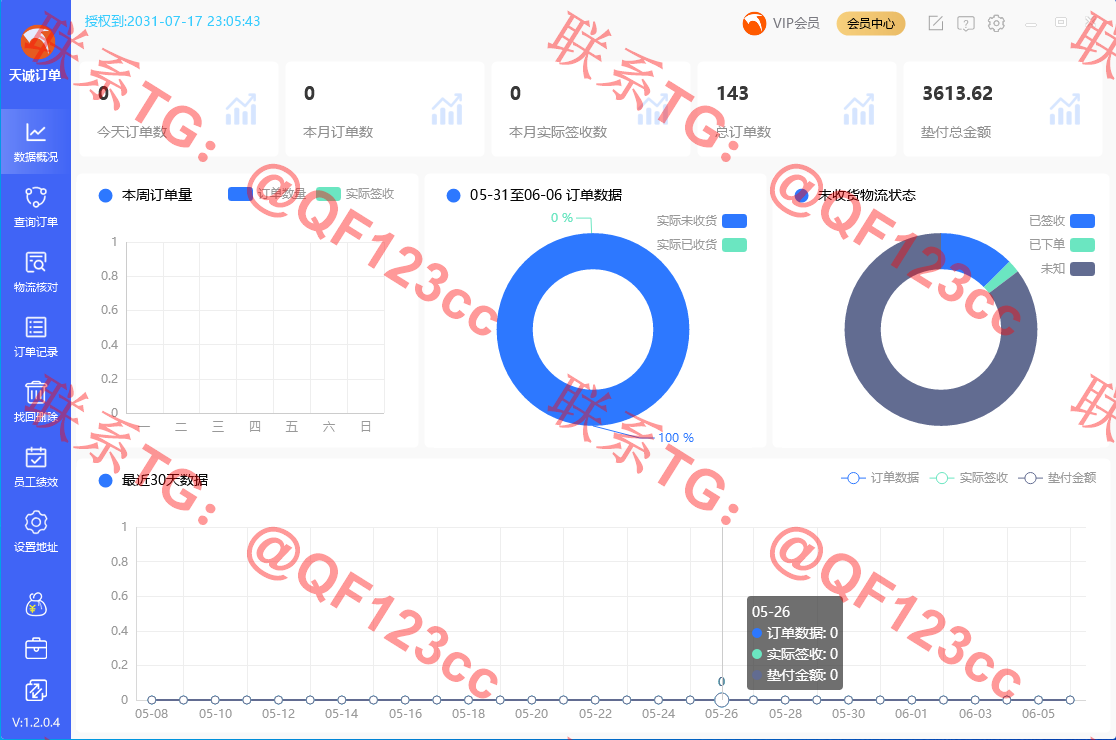Click the chart icon on 今天订单数 card
This screenshot has width=1116, height=740.
[x=241, y=110]
